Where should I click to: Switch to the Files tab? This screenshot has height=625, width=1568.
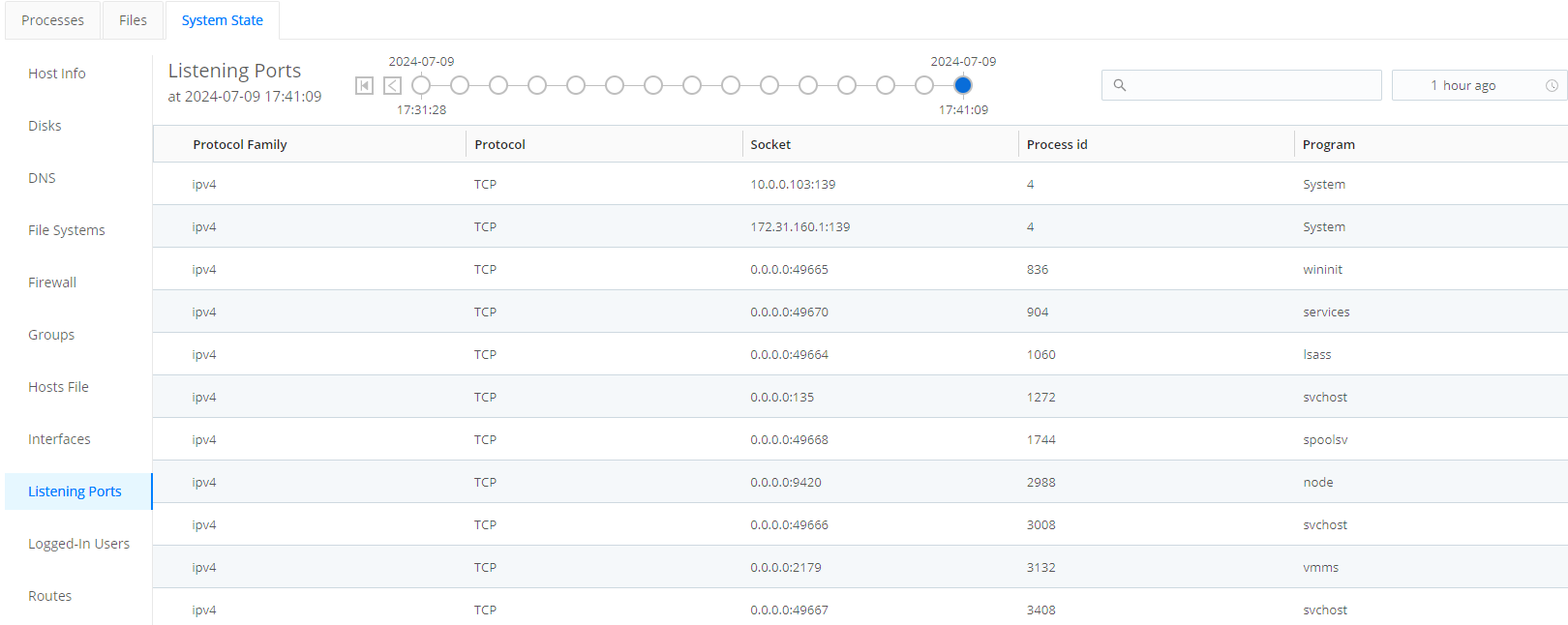(133, 20)
